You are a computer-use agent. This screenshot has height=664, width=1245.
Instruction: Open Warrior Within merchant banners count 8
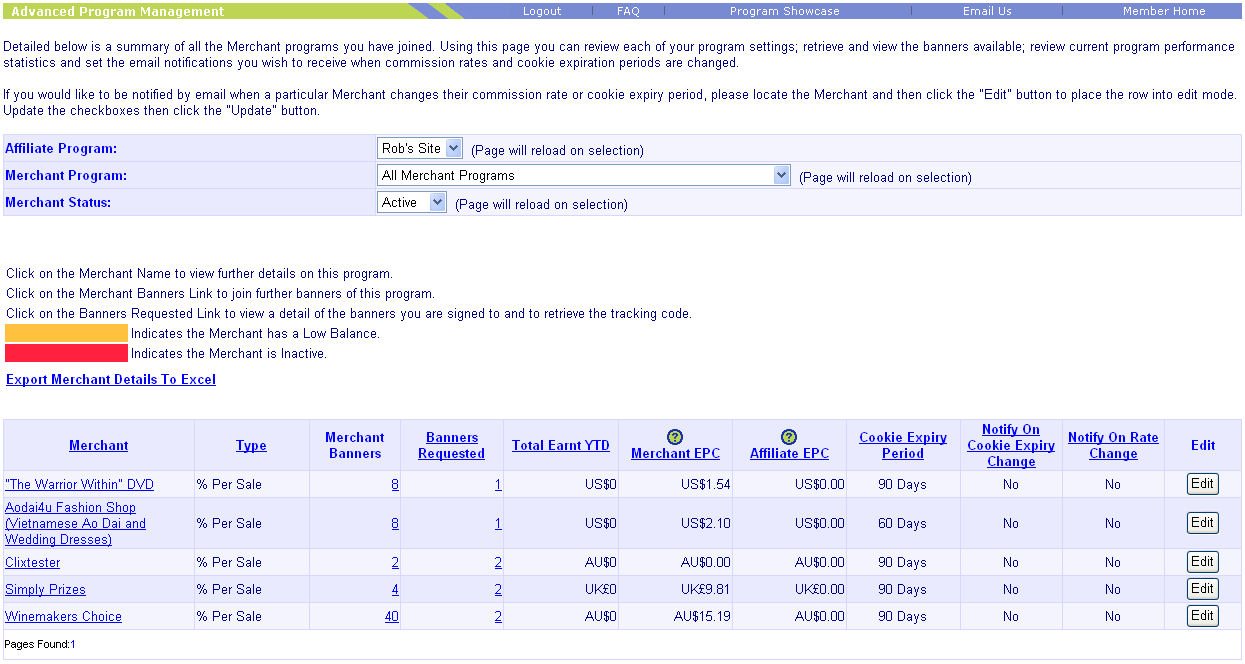pyautogui.click(x=395, y=484)
